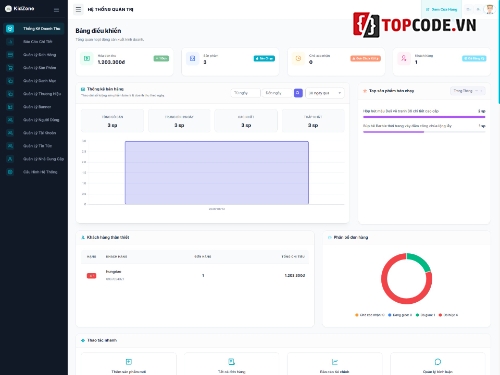Click the order management quick action icon

231,362
